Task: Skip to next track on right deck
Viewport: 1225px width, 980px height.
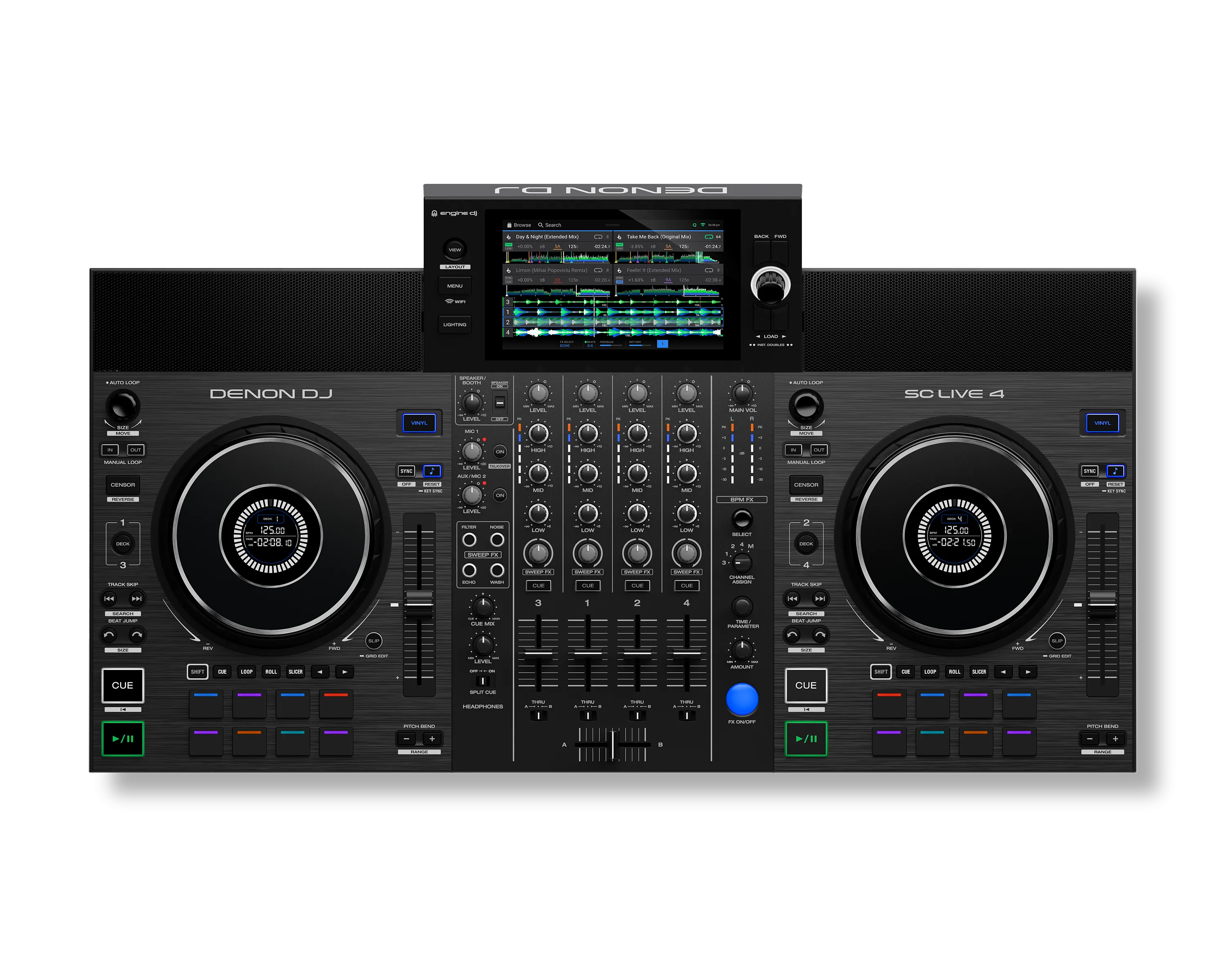Action: [820, 598]
